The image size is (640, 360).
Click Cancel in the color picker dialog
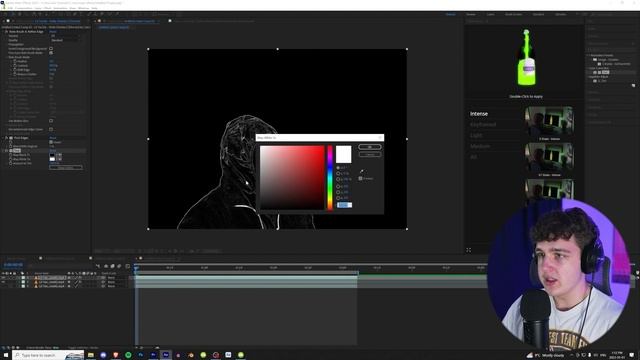pyautogui.click(x=370, y=155)
